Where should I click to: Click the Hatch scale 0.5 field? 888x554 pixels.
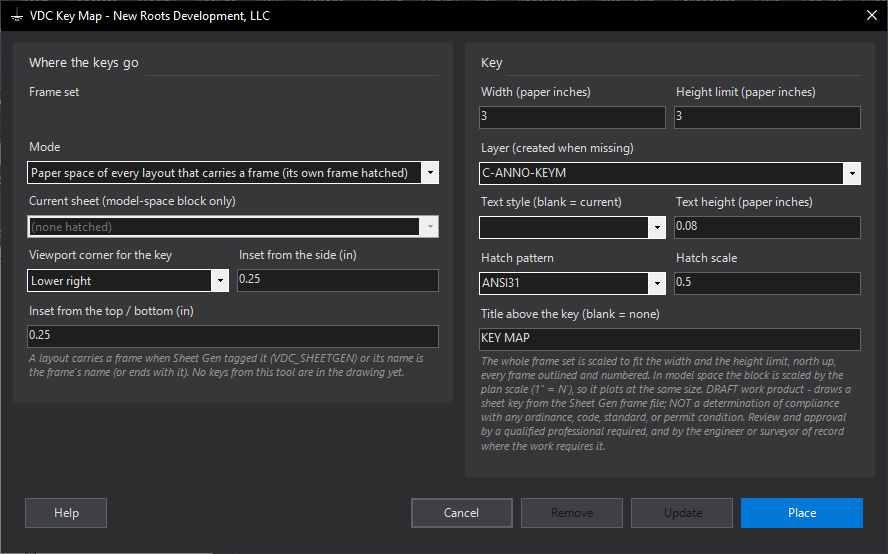[x=767, y=283]
